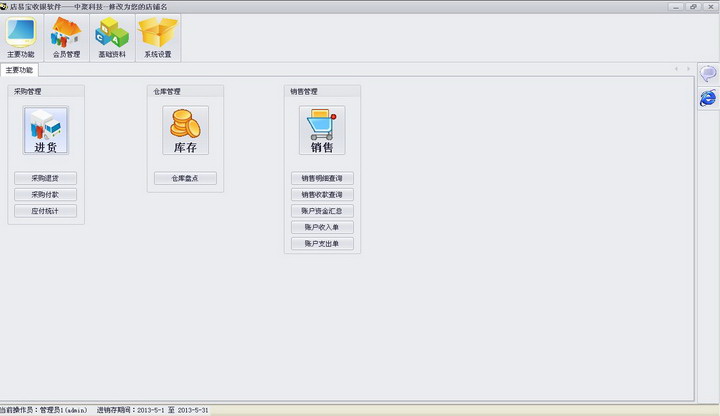Click the 账户资金汇总 button
The height and width of the screenshot is (416, 720).
tap(321, 211)
